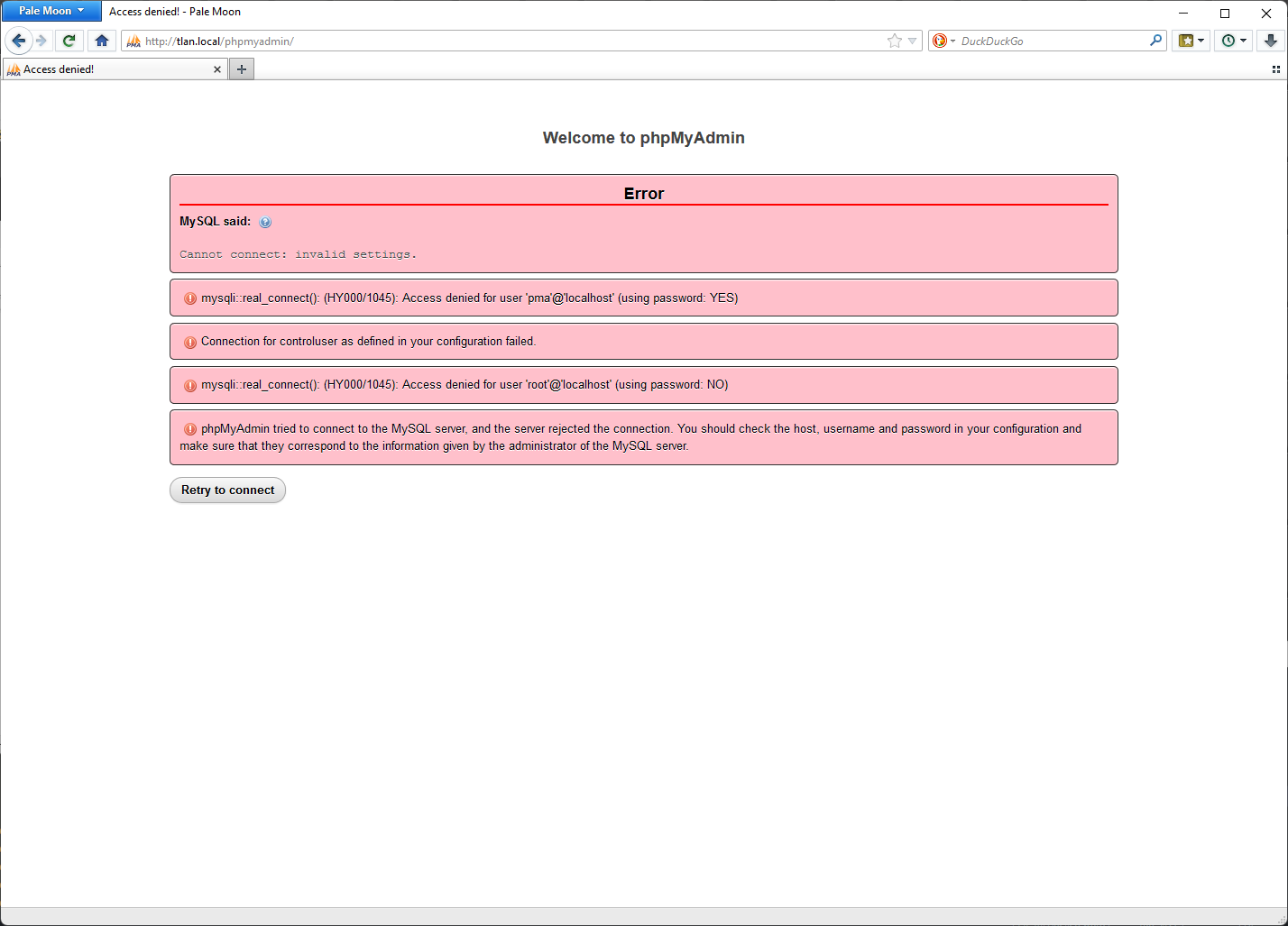This screenshot has width=1288, height=926.
Task: Close the 'Access denied!' tab
Action: 217,69
